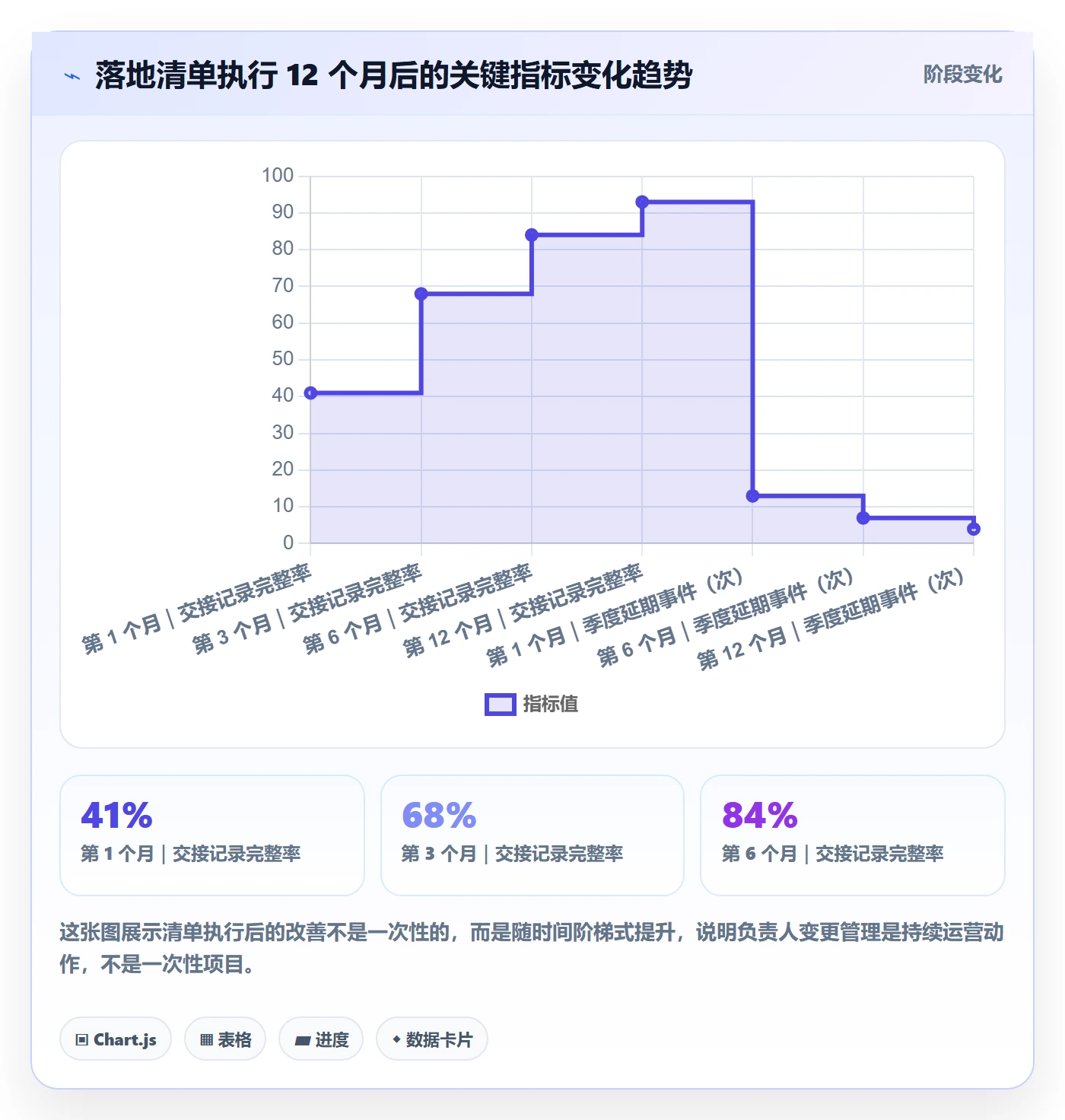Screen dimensions: 1065x1120
Task: Click the data point at value 68
Action: point(421,294)
